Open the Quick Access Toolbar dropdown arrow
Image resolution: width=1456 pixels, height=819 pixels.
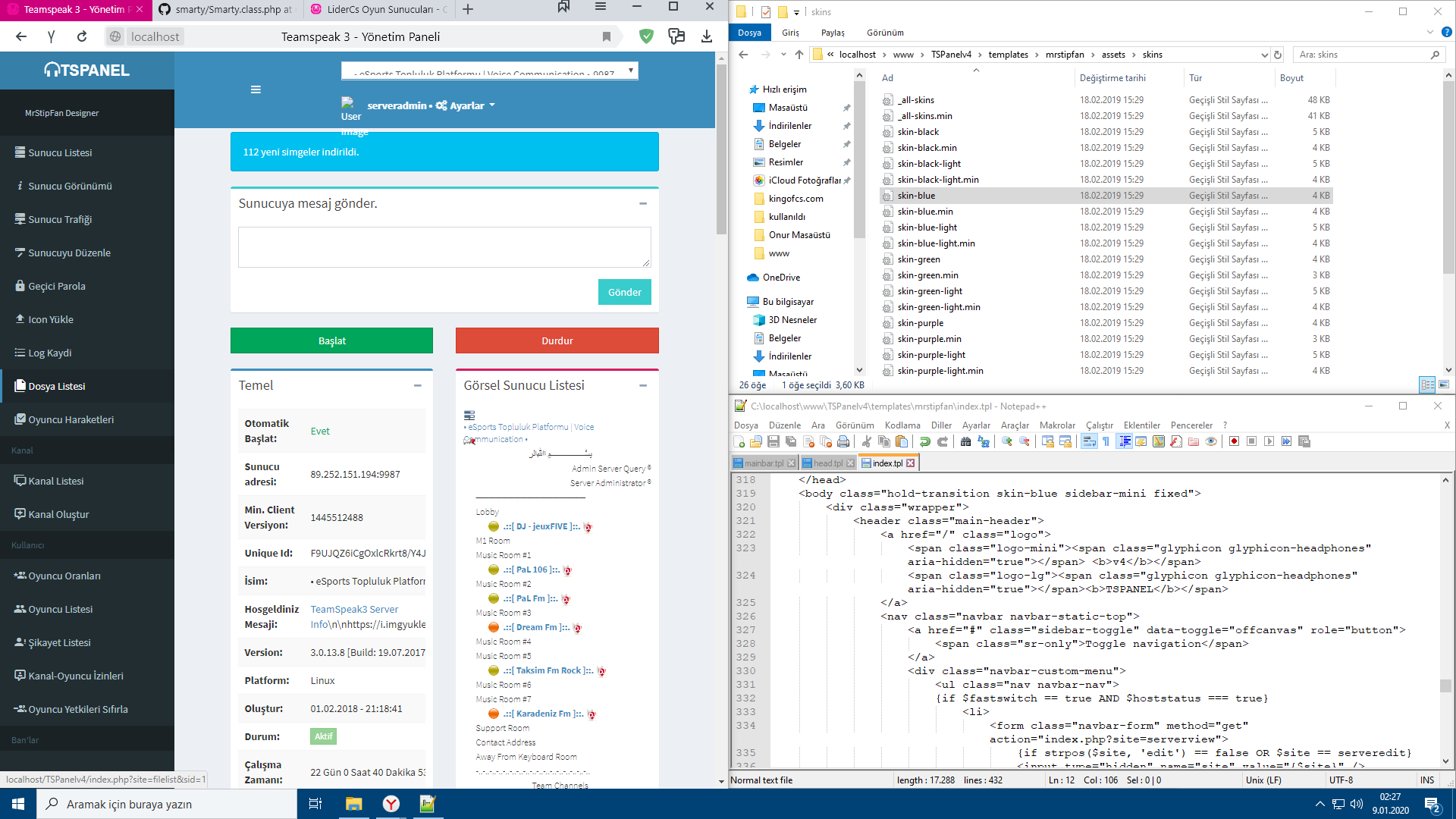tap(796, 12)
